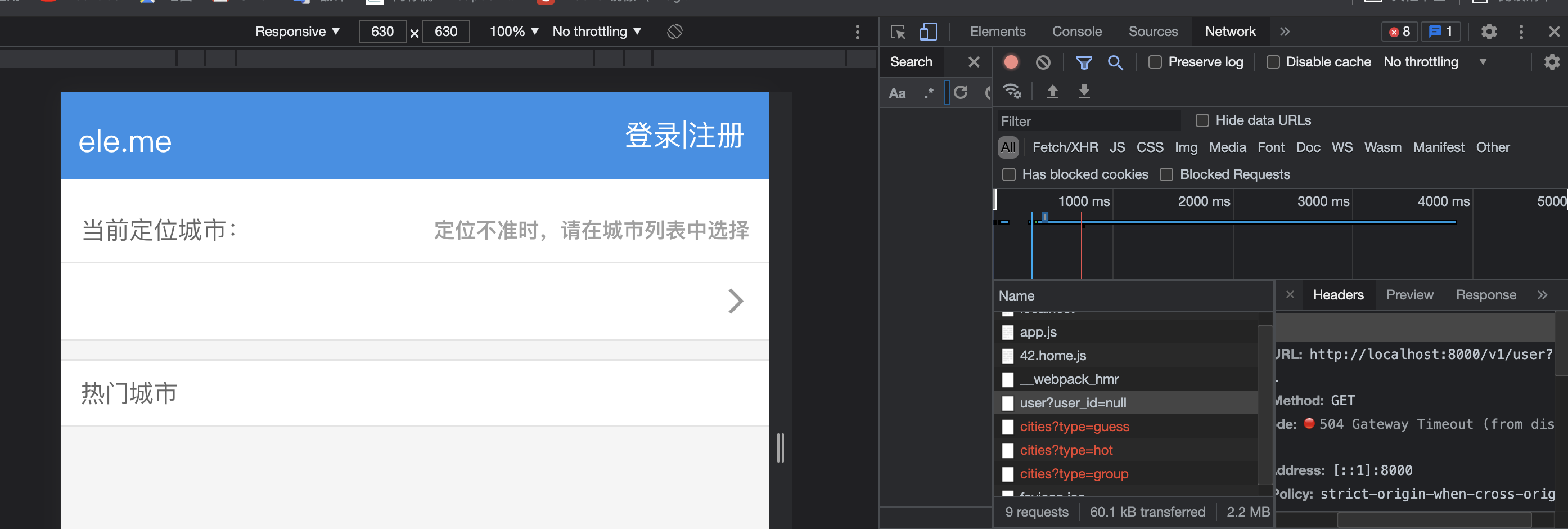
Task: Switch to the Console tab
Action: [x=1076, y=31]
